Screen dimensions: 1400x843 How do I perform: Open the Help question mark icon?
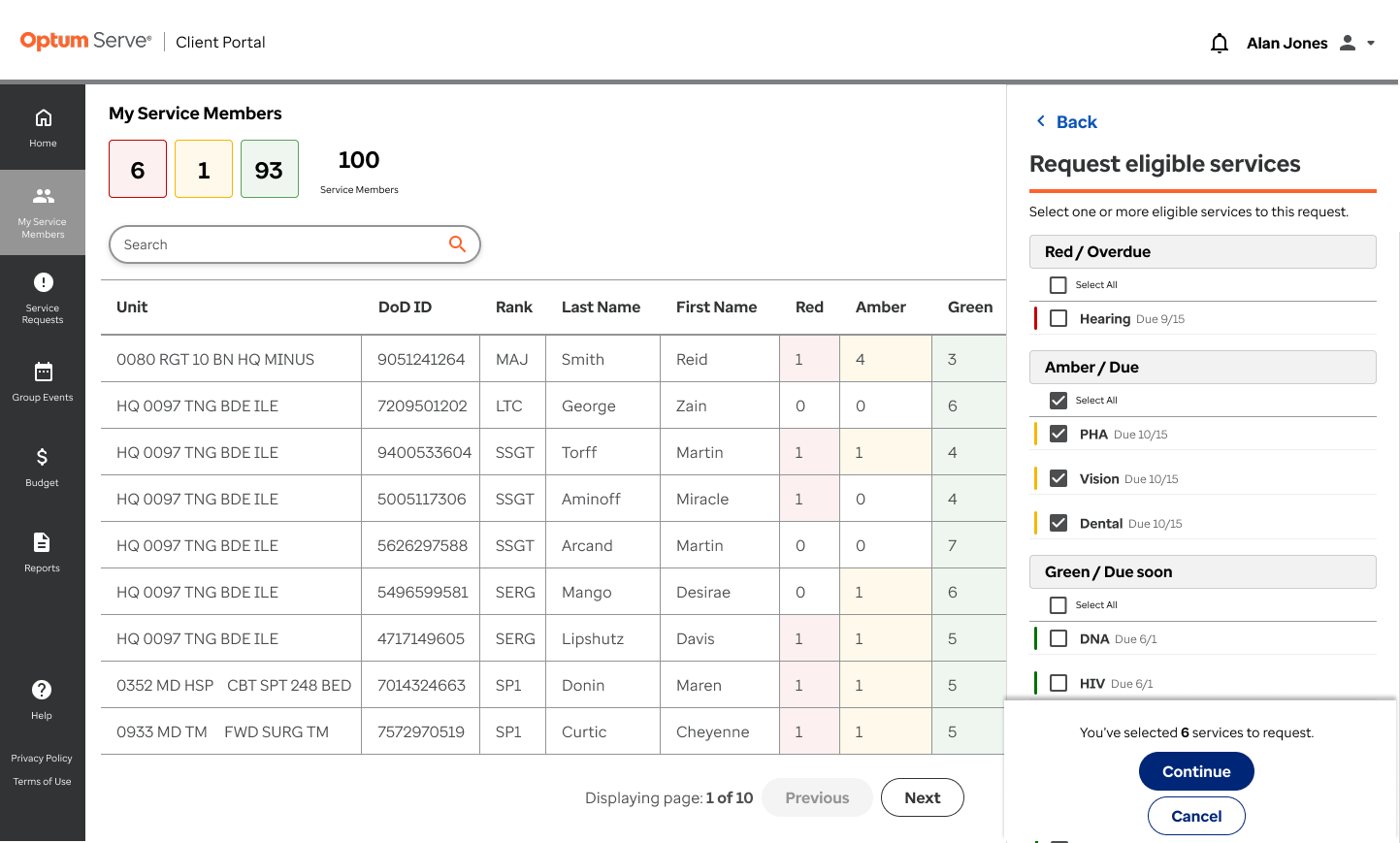[x=42, y=690]
